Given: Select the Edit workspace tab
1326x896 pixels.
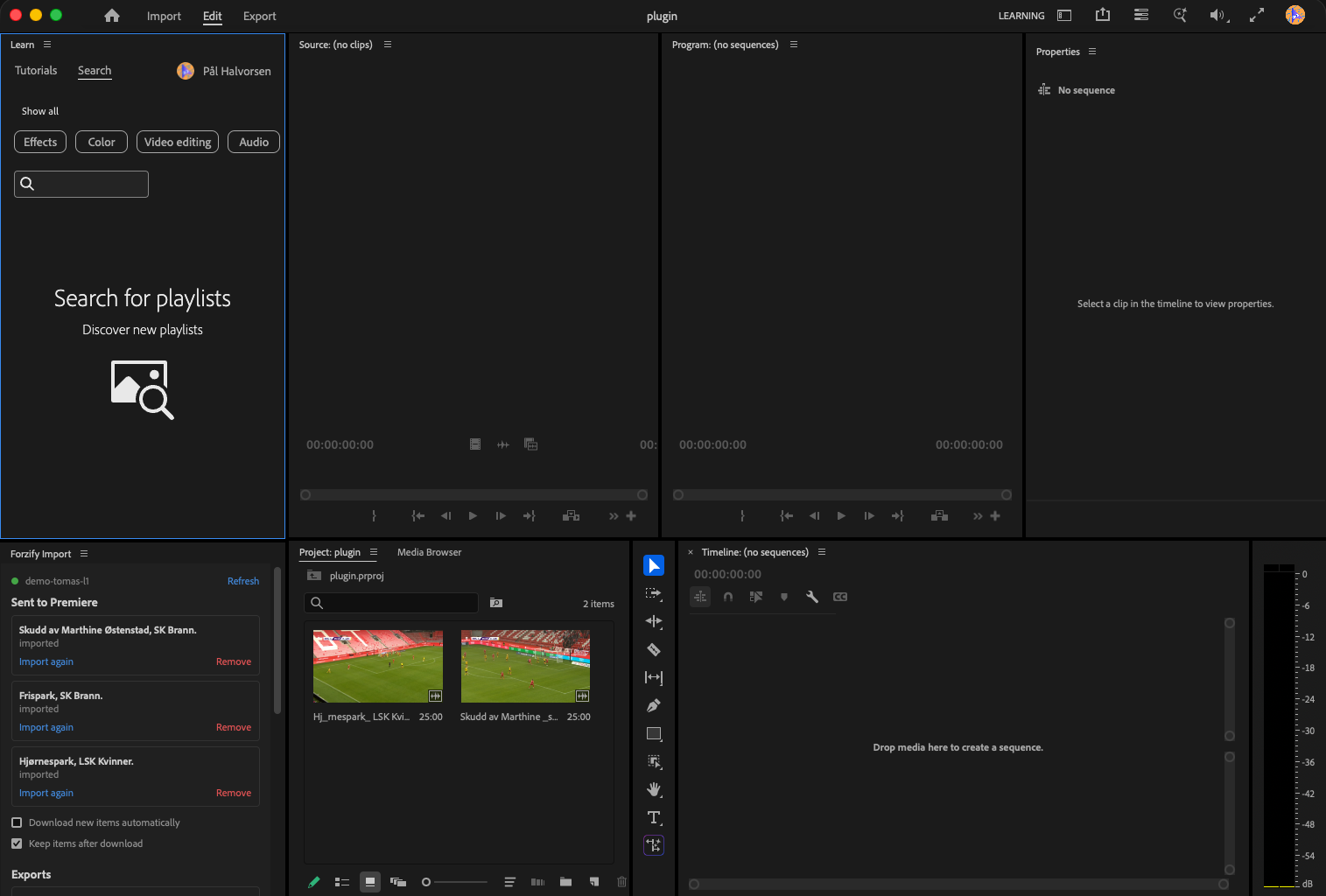Looking at the screenshot, I should [213, 16].
